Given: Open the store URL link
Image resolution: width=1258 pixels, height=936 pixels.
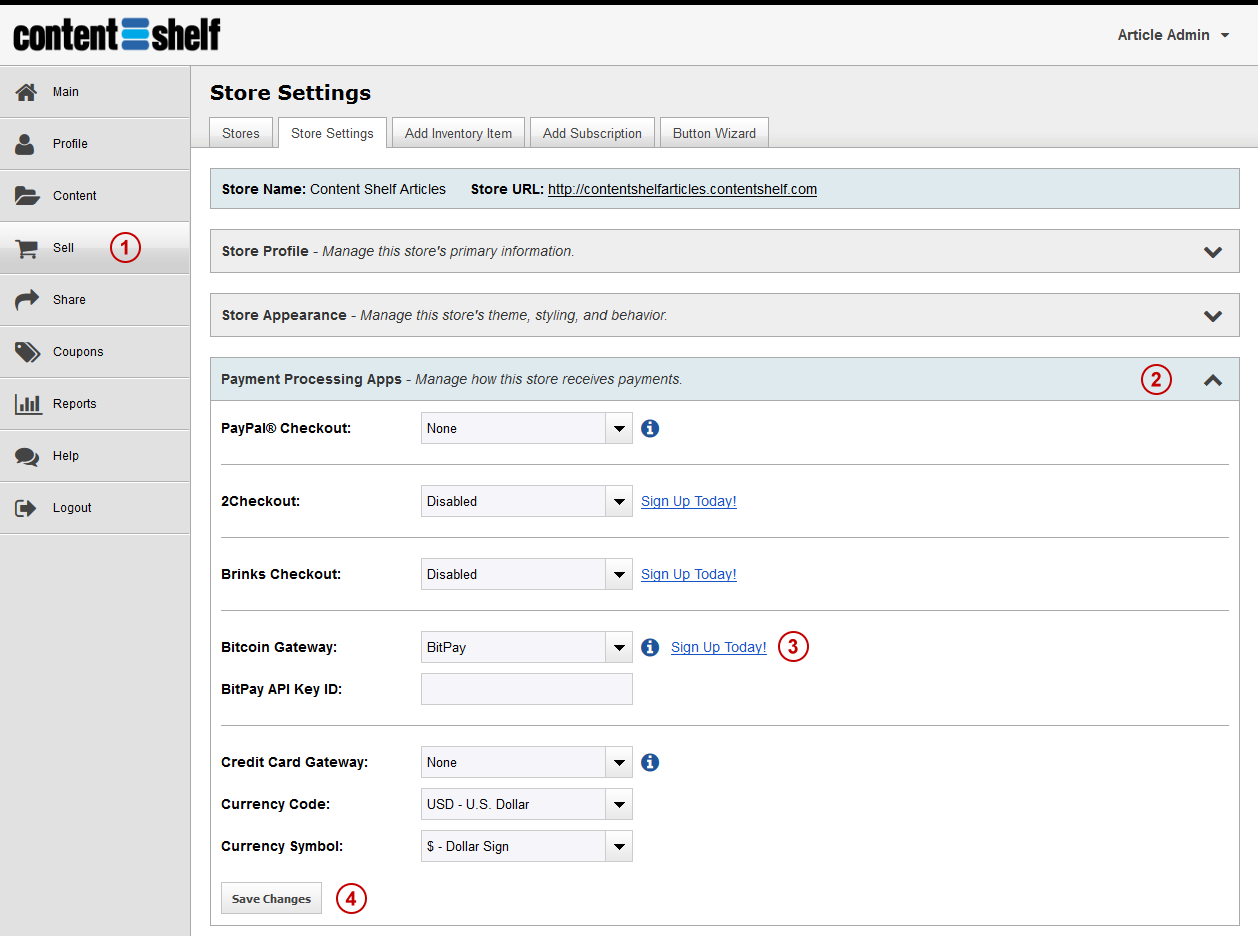Looking at the screenshot, I should 682,189.
